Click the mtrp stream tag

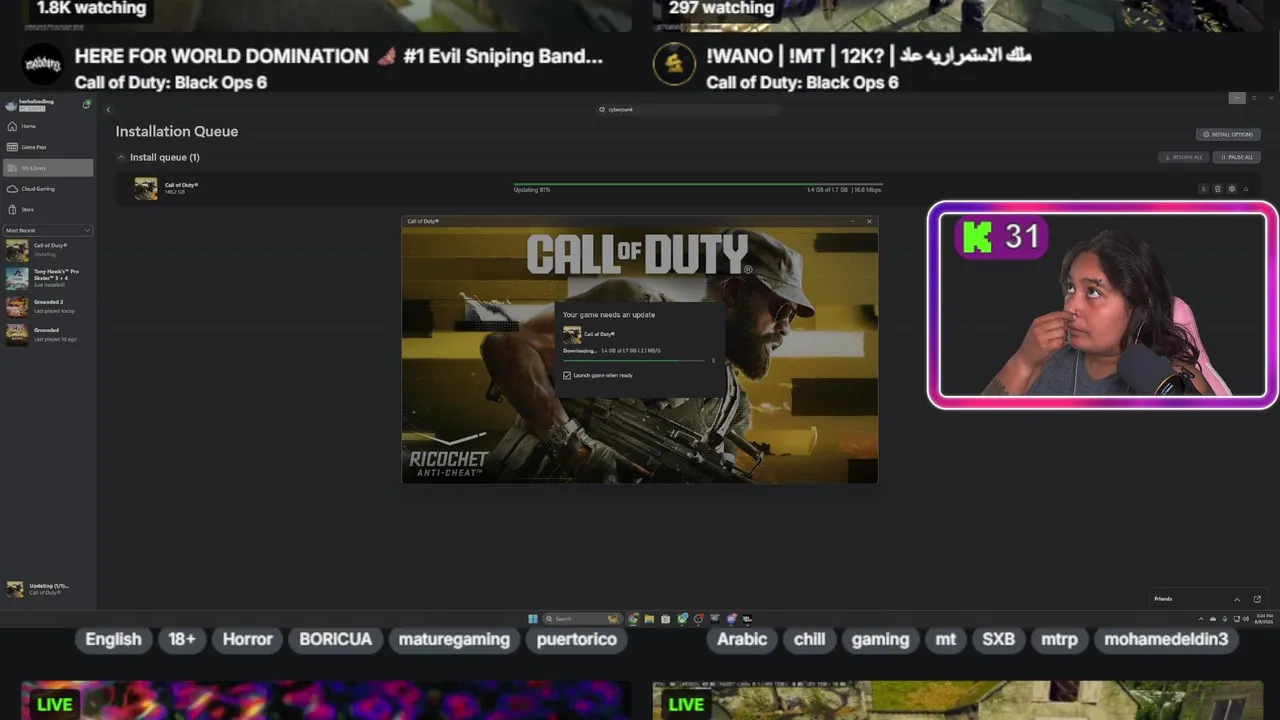[1059, 639]
